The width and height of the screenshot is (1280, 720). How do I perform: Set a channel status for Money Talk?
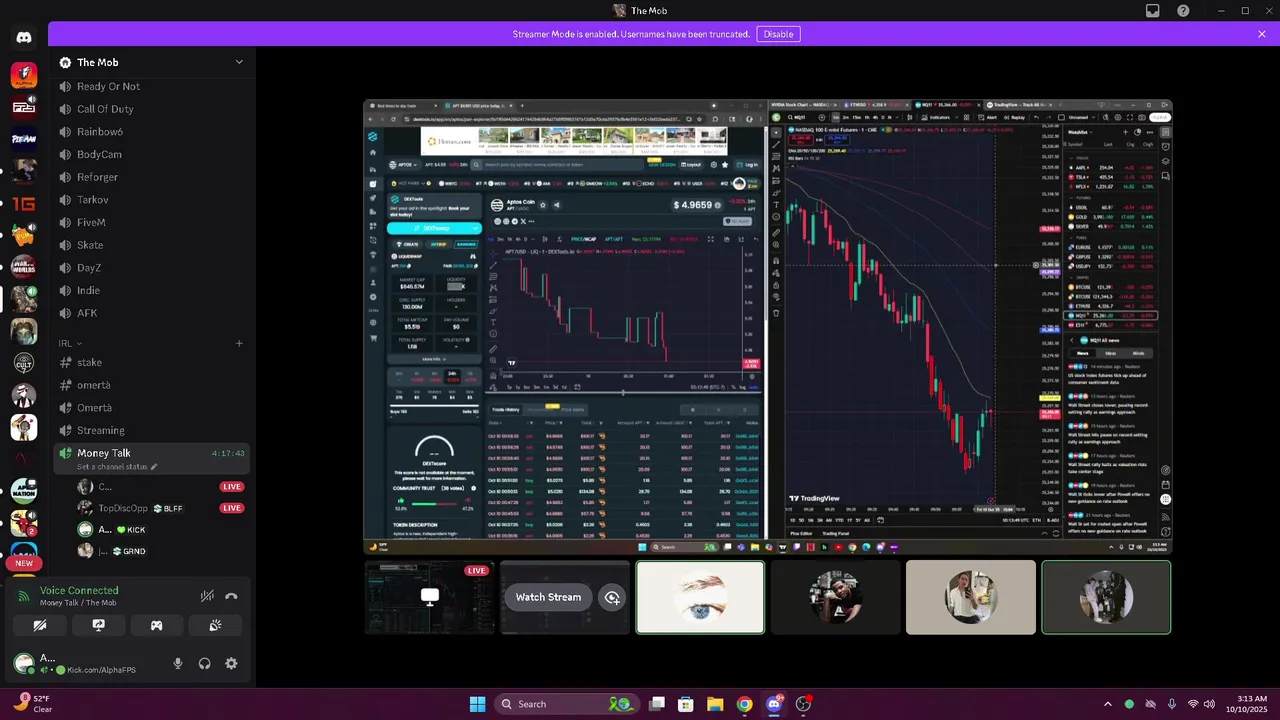(x=117, y=467)
